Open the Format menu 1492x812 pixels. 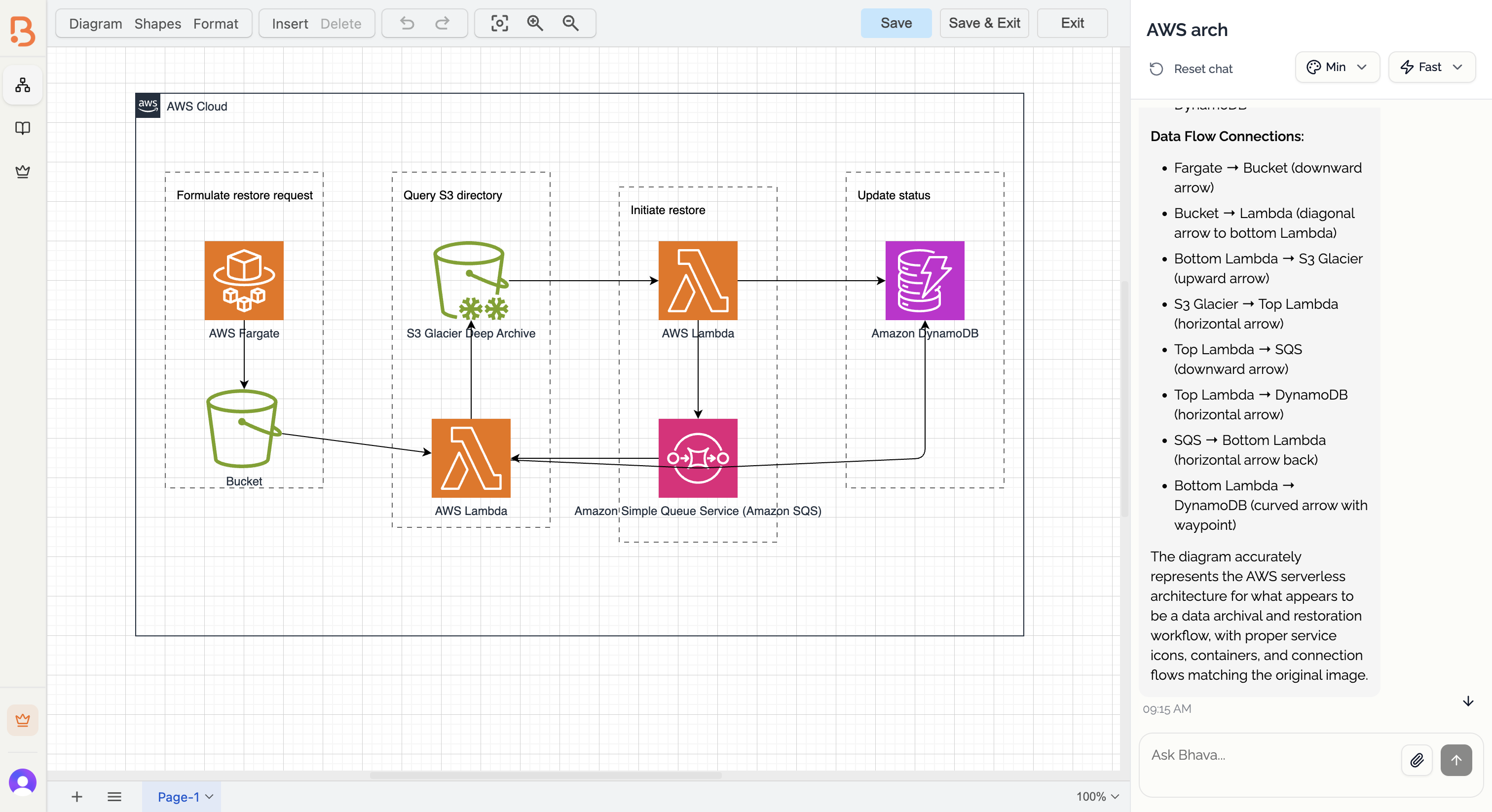click(216, 24)
